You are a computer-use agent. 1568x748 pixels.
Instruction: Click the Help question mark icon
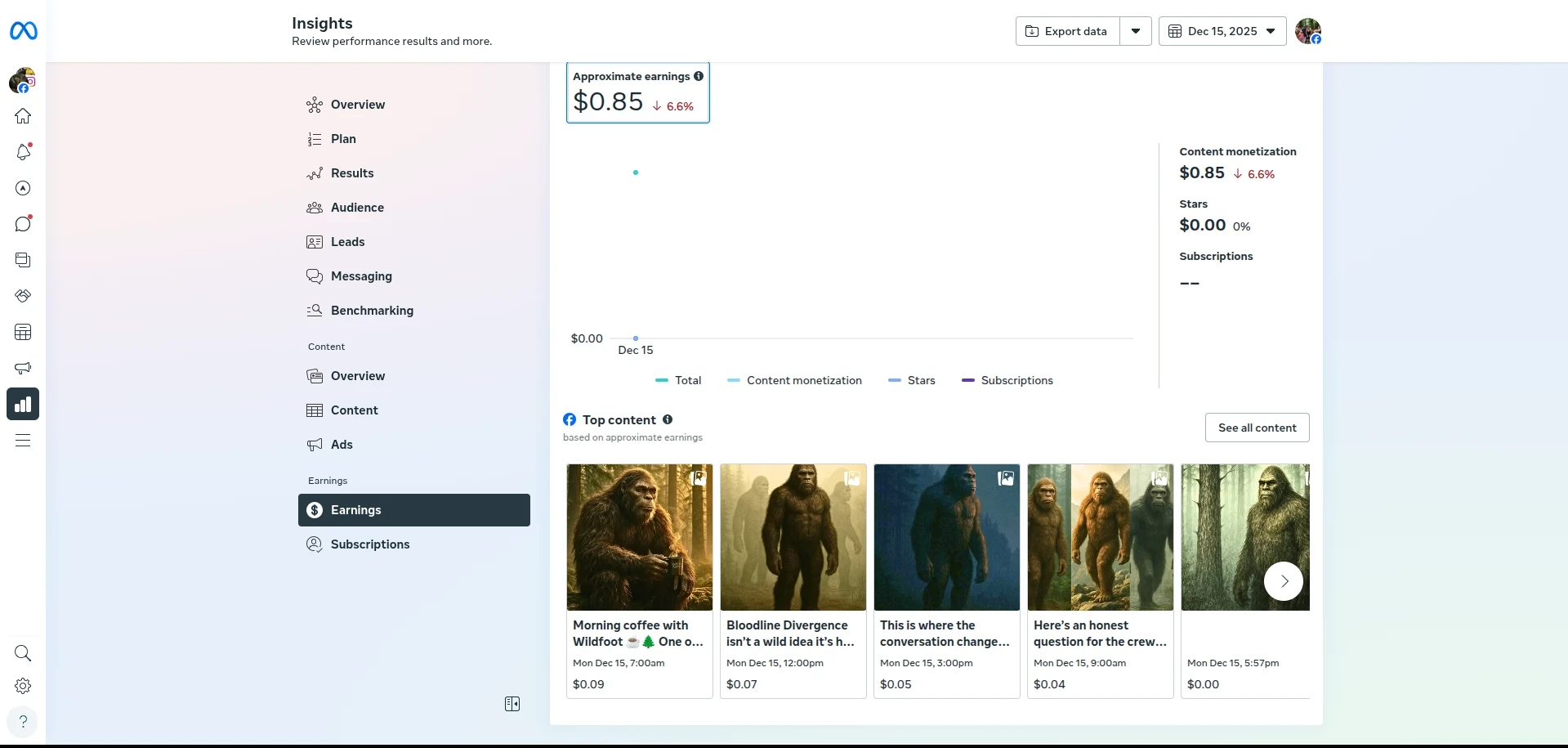(x=23, y=722)
